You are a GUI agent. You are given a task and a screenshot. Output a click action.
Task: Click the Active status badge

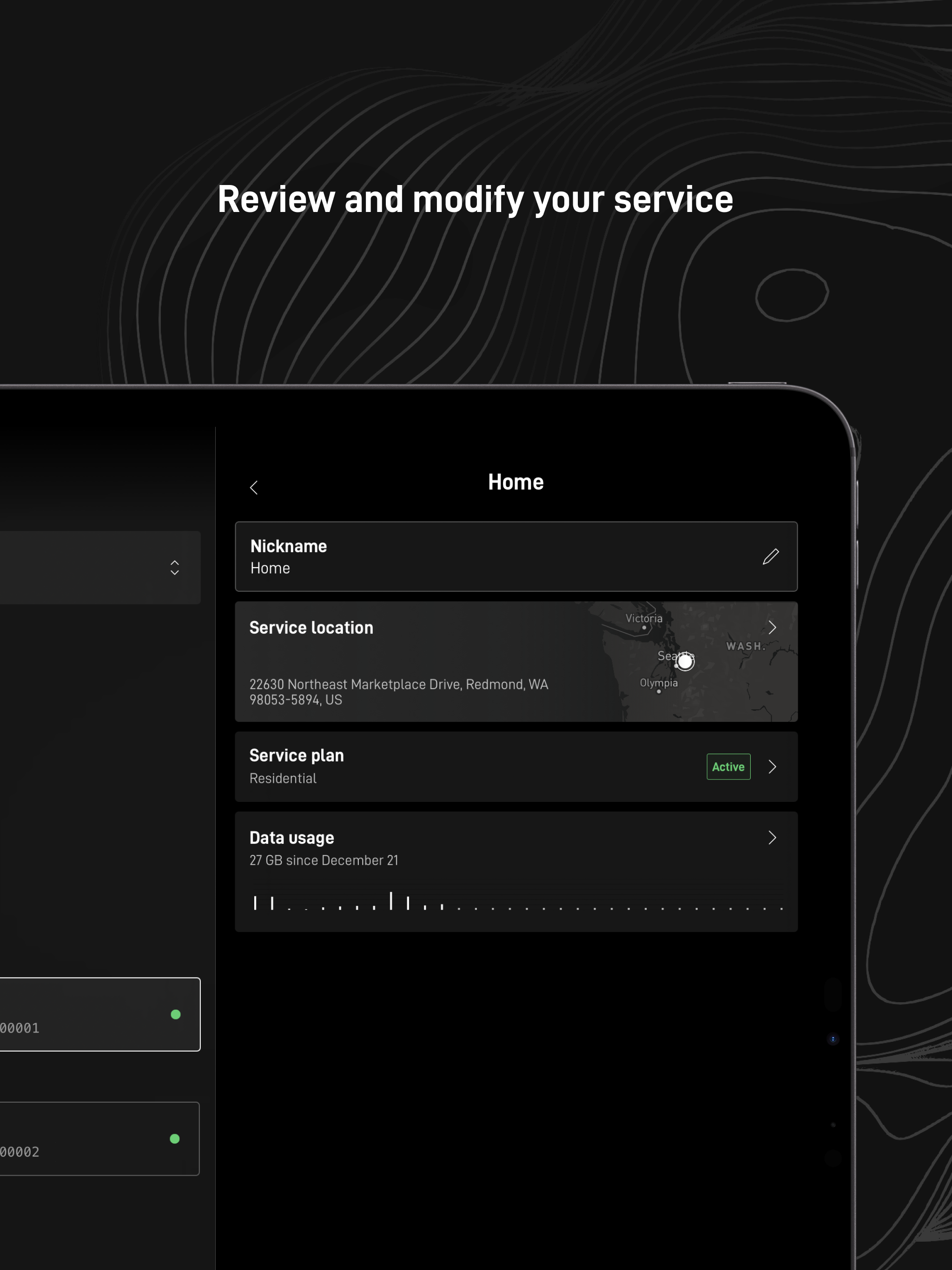tap(728, 767)
